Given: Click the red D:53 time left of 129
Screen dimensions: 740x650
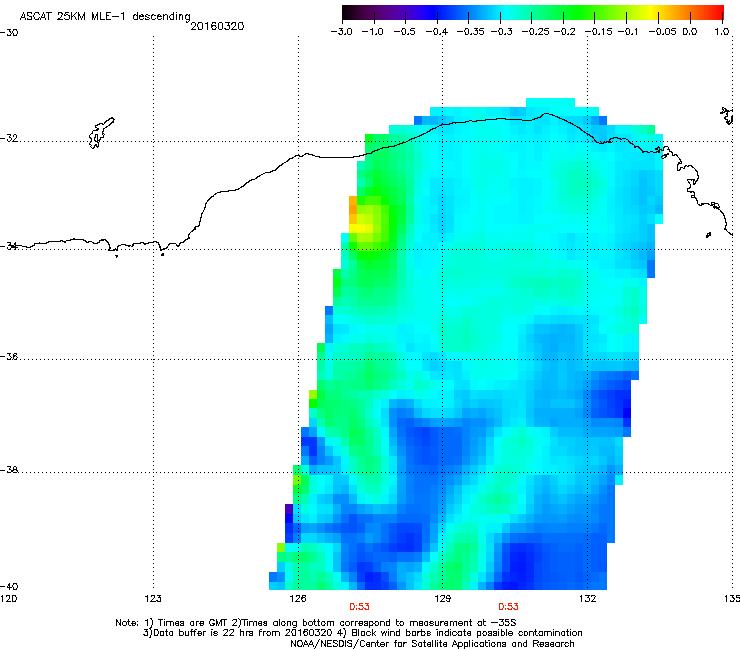Looking at the screenshot, I should point(359,607).
